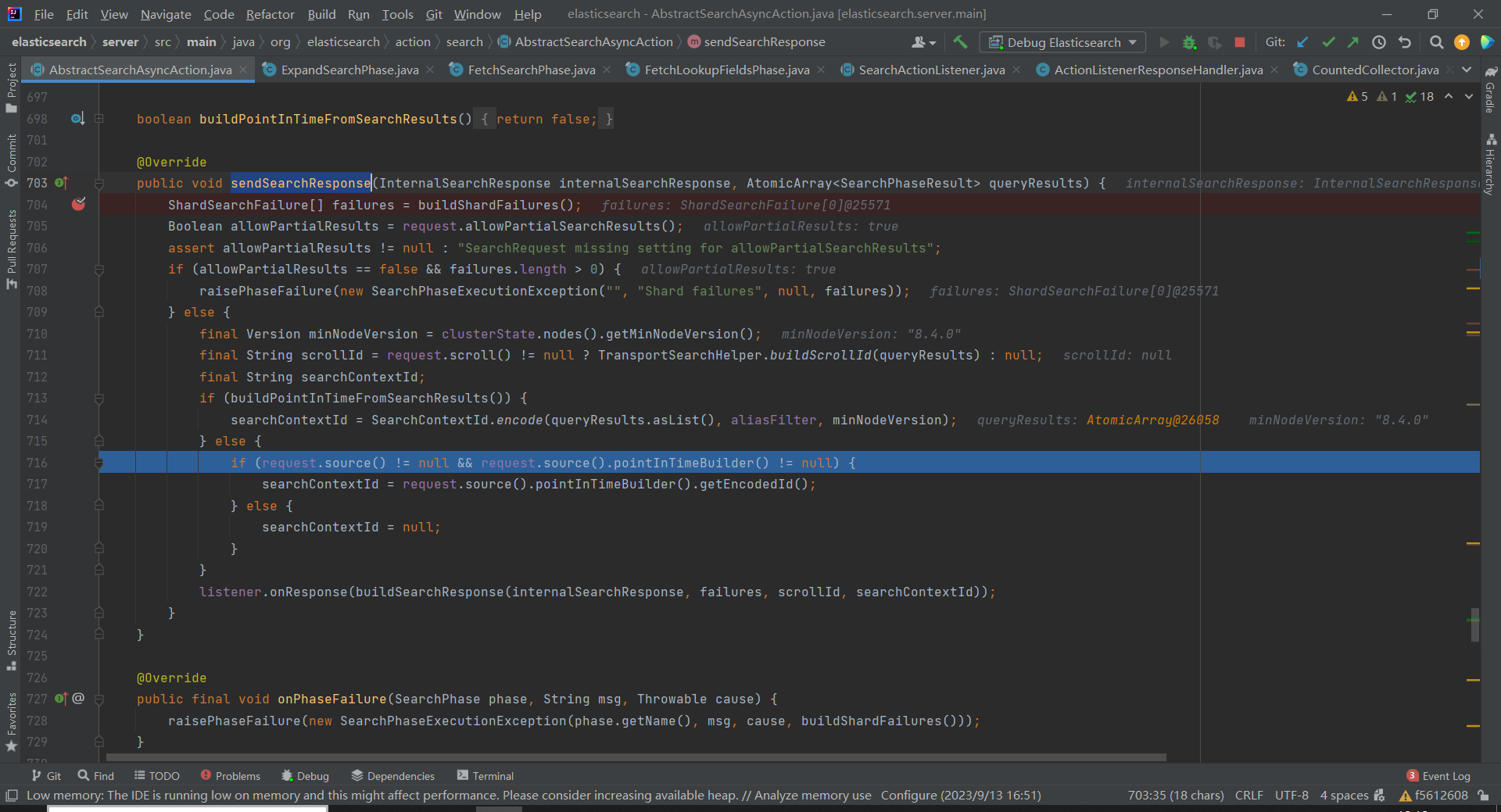Click the override gutter icon on line 698
The image size is (1501, 812).
pos(77,119)
